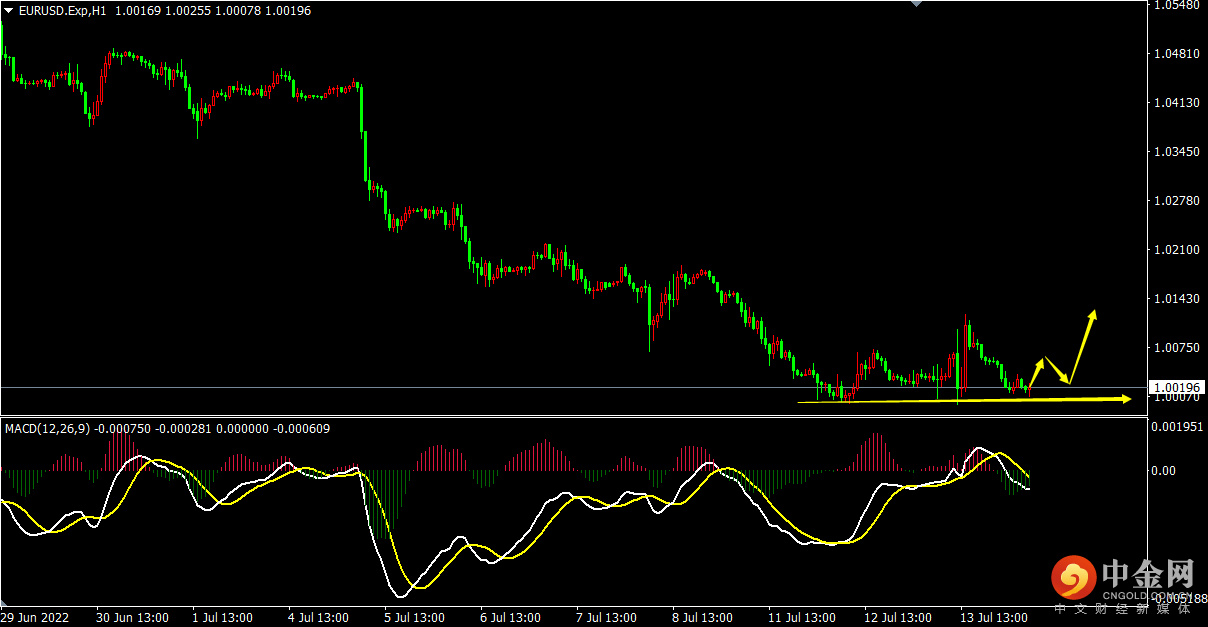Click the 0.001951 MACD scale label

(1178, 427)
